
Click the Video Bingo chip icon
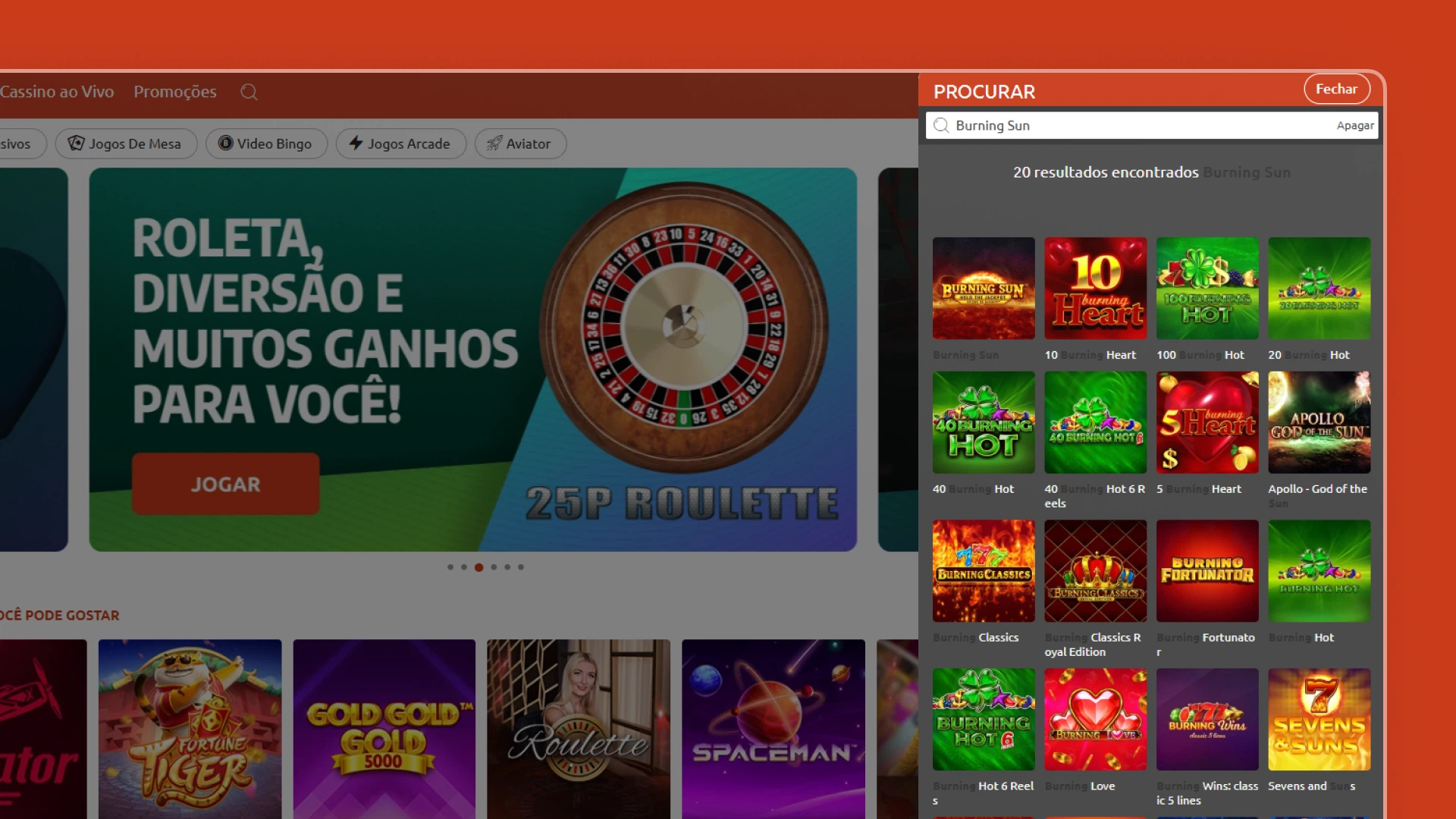[x=225, y=143]
